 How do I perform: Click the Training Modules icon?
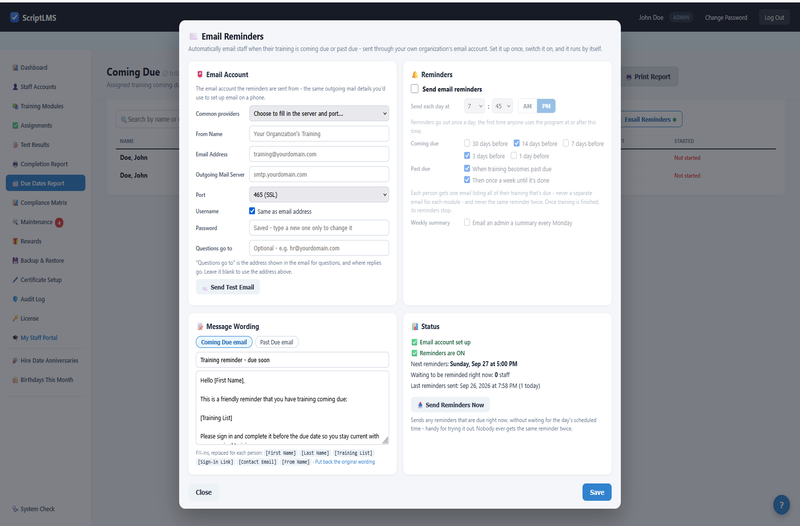(15, 106)
